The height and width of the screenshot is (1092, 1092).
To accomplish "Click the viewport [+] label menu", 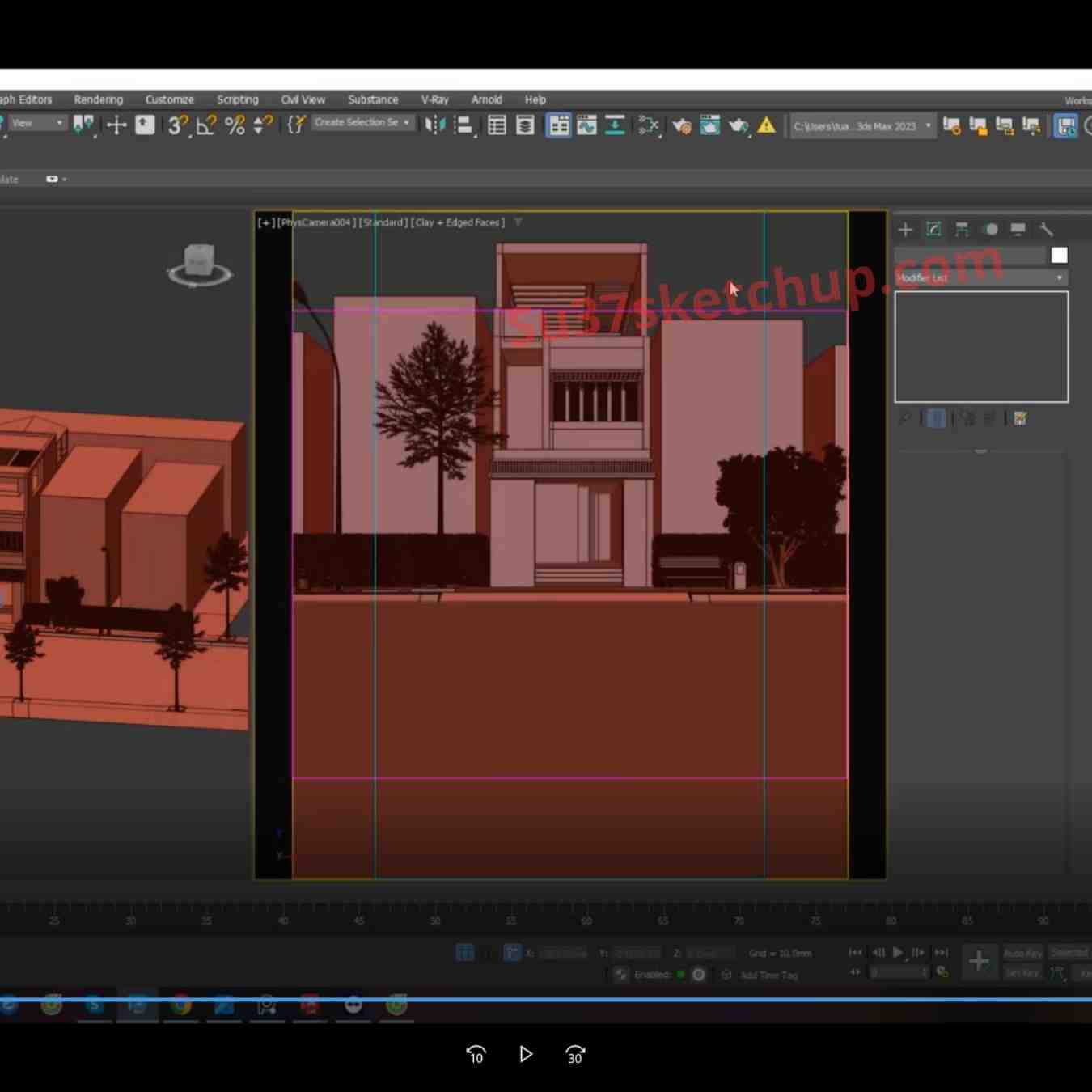I will click(266, 222).
